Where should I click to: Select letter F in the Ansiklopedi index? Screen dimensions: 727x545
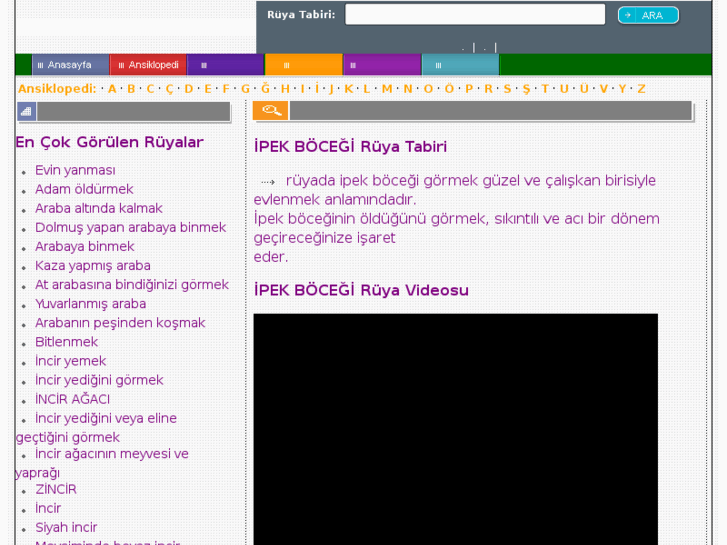pos(226,89)
